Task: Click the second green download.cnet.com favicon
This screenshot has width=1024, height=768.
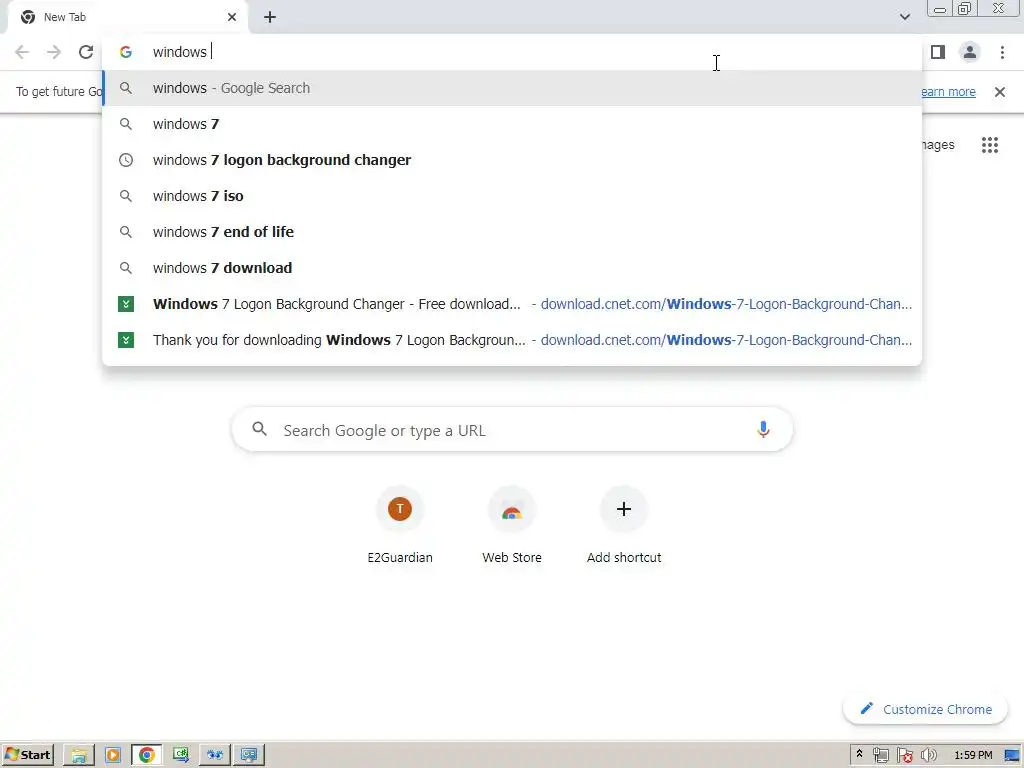Action: pos(126,340)
